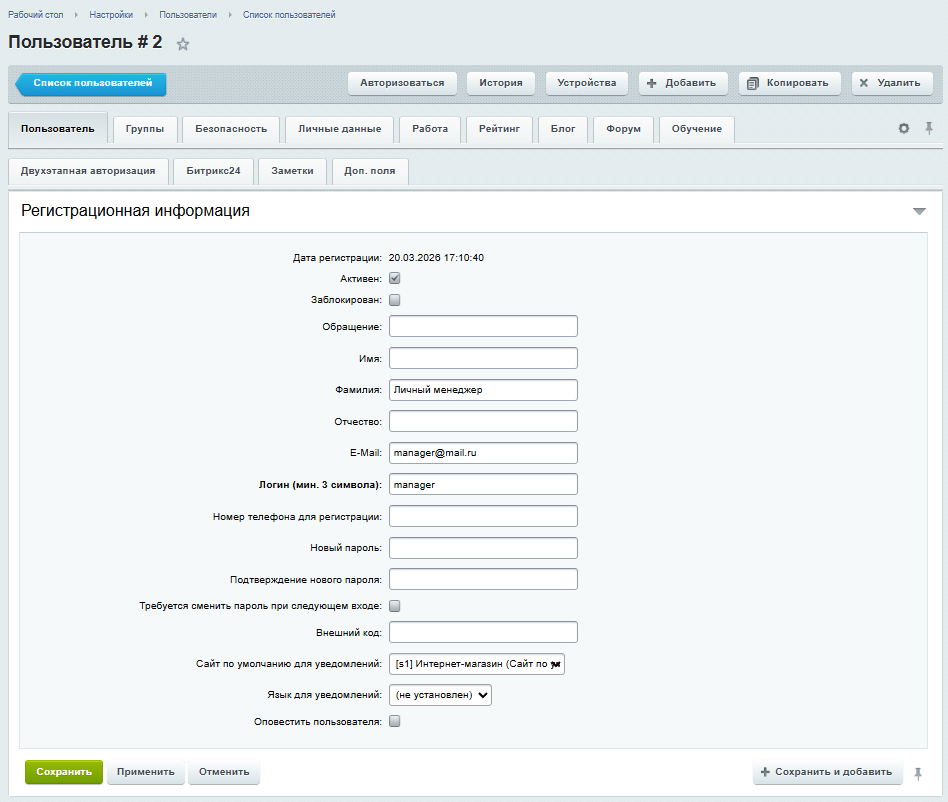The width and height of the screenshot is (948, 802).
Task: Open Рабочий стол breadcrumb link
Action: [x=36, y=15]
